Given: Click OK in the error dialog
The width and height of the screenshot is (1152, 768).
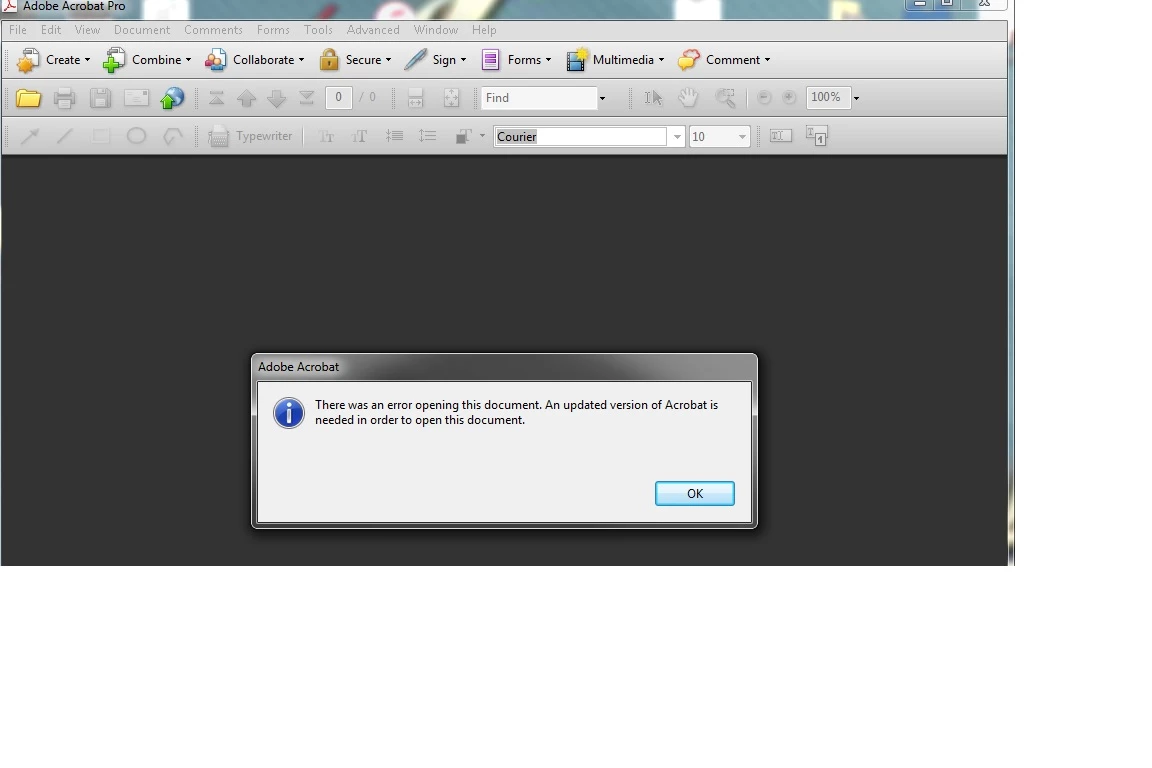Looking at the screenshot, I should click(x=694, y=494).
